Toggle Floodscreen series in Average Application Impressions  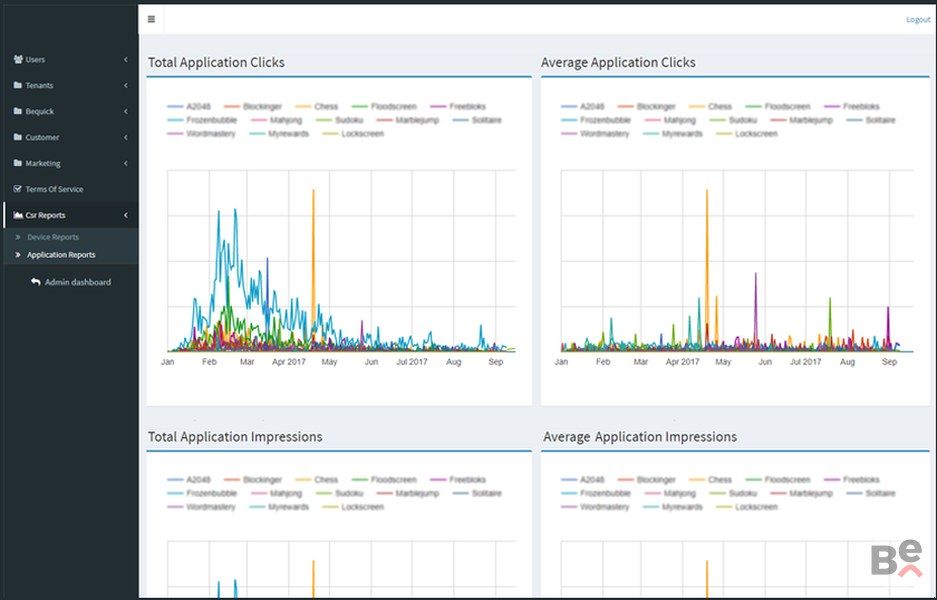click(778, 479)
